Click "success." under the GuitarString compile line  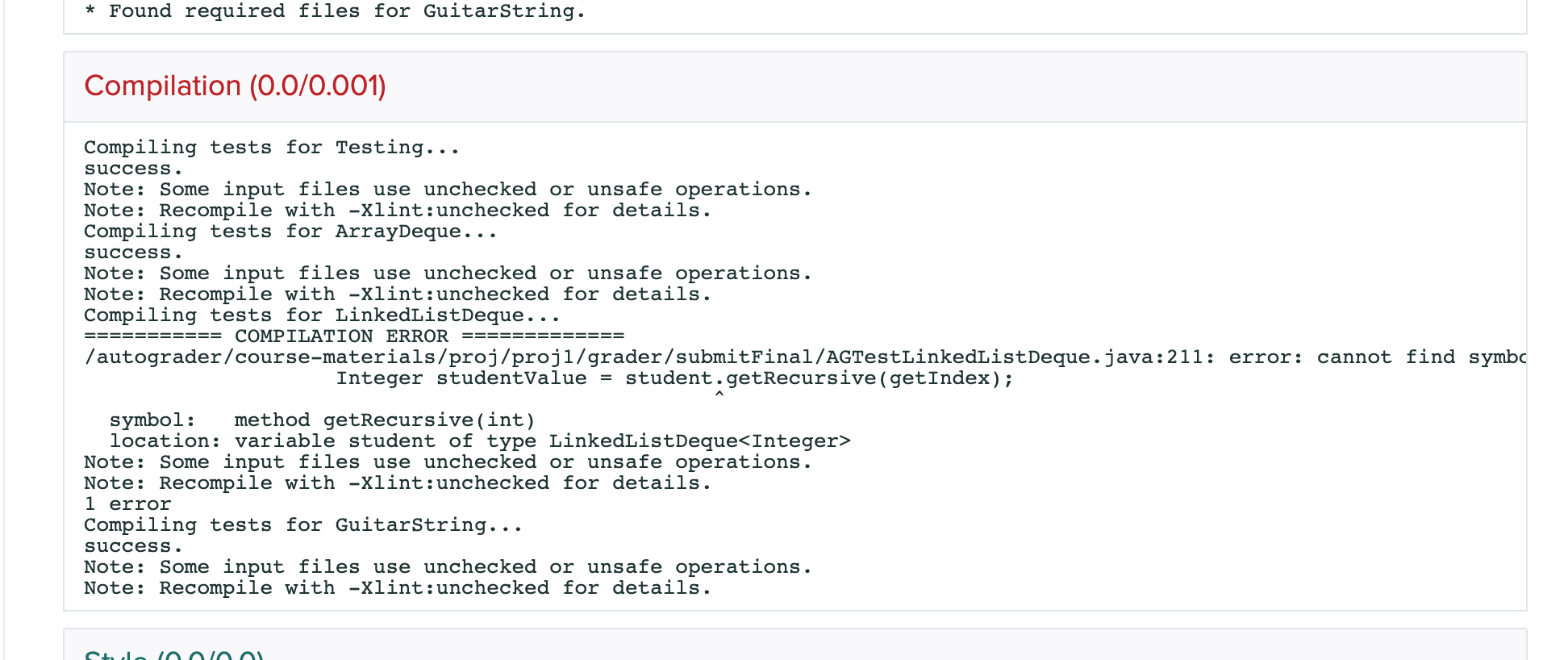pos(133,546)
